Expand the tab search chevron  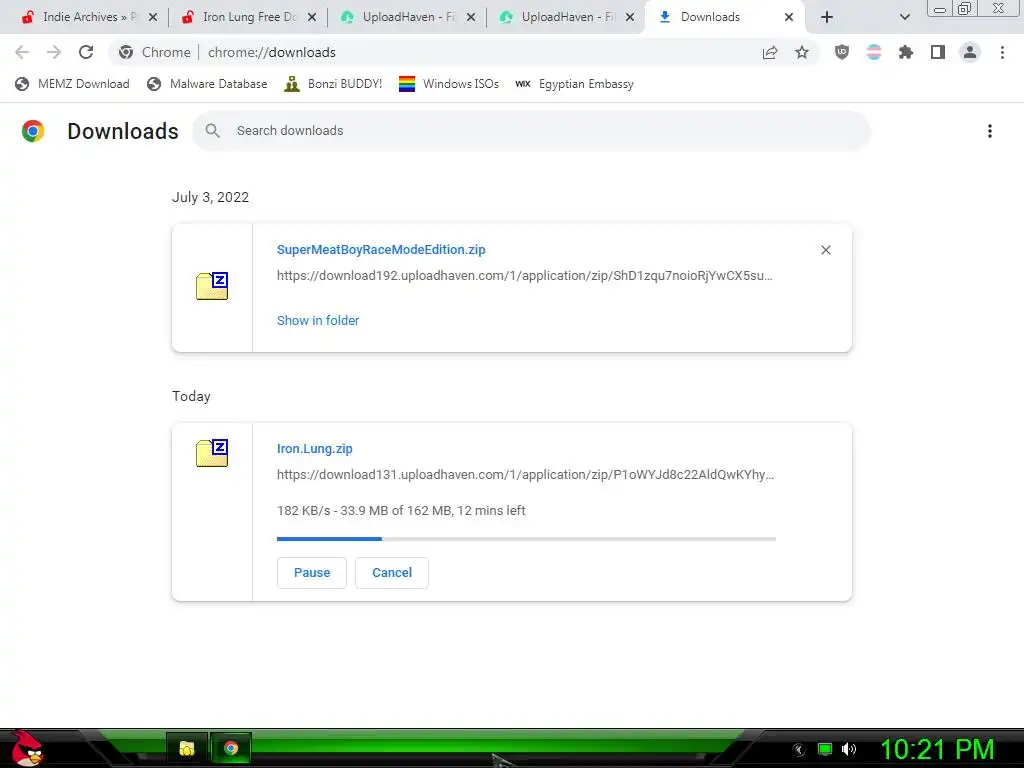(904, 17)
